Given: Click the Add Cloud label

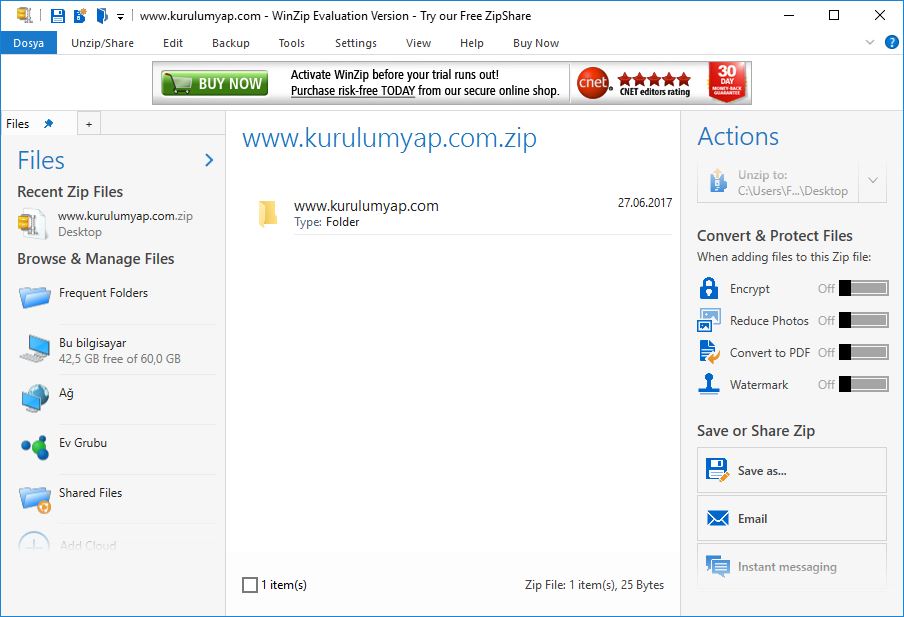Looking at the screenshot, I should (x=88, y=545).
